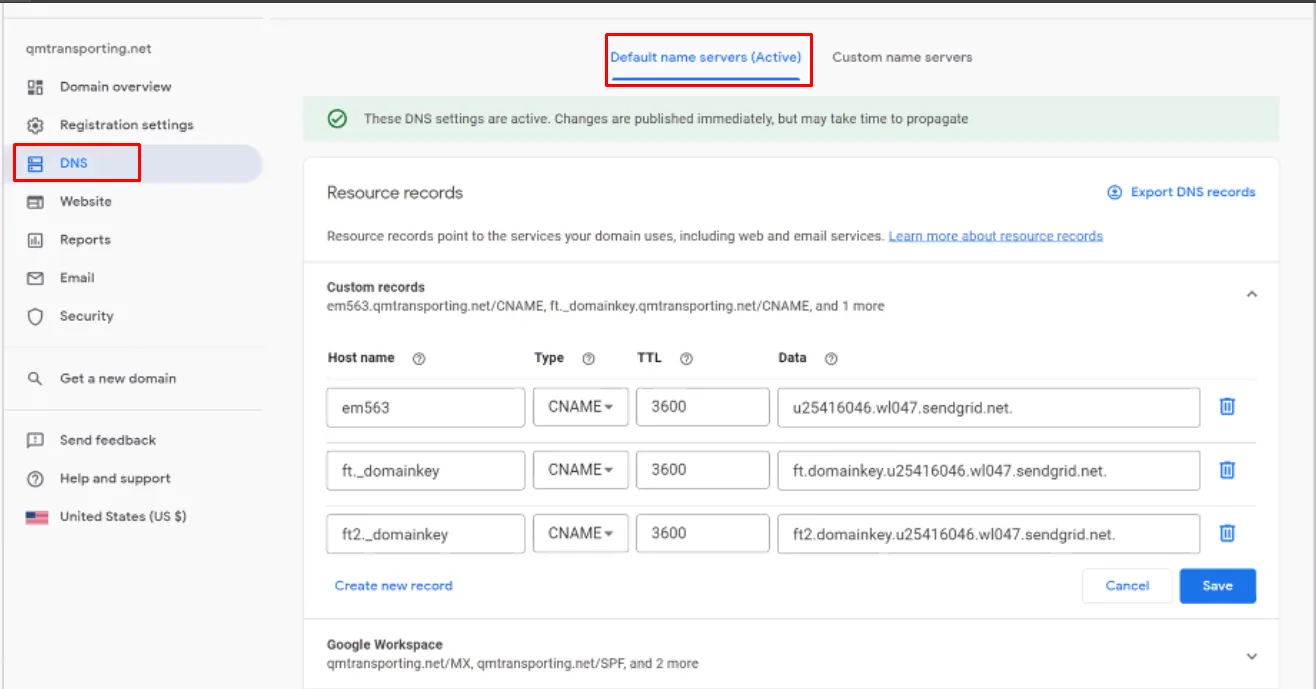Click the green check mark status icon
The width and height of the screenshot is (1316, 689).
click(338, 118)
